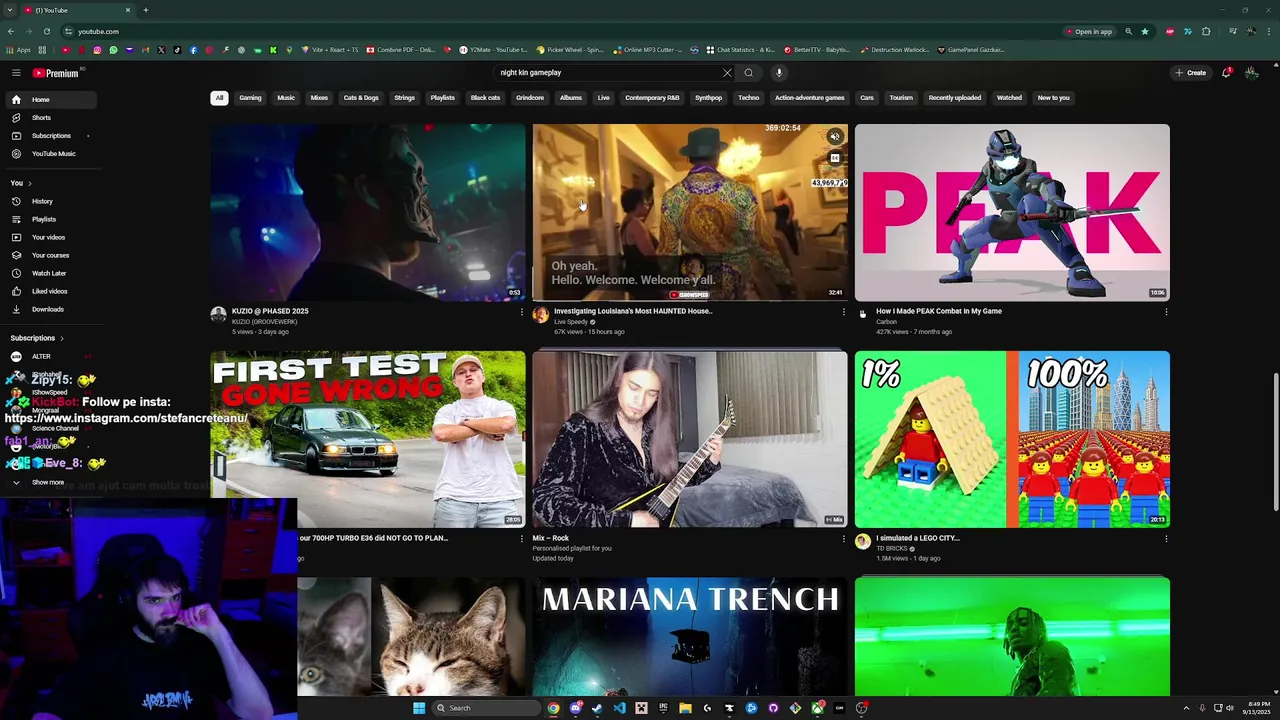
Task: Open more options for Louisiana HAUNTED House video
Action: [x=843, y=312]
